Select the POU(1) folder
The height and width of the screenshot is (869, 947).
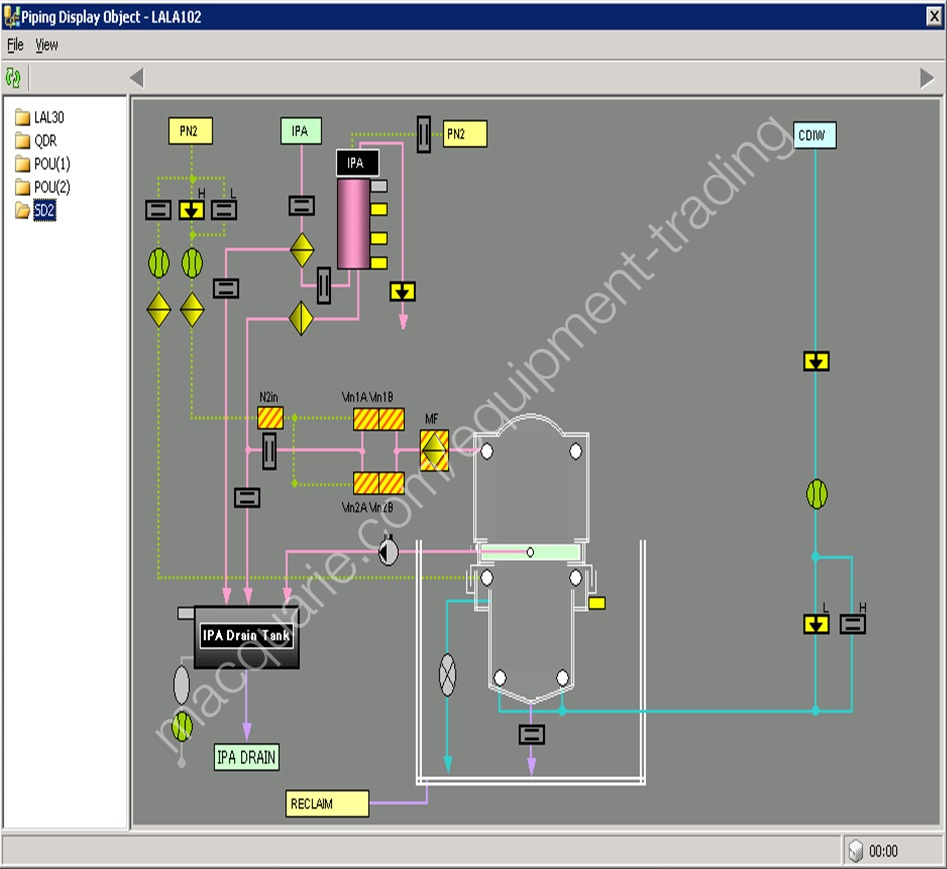[43, 164]
